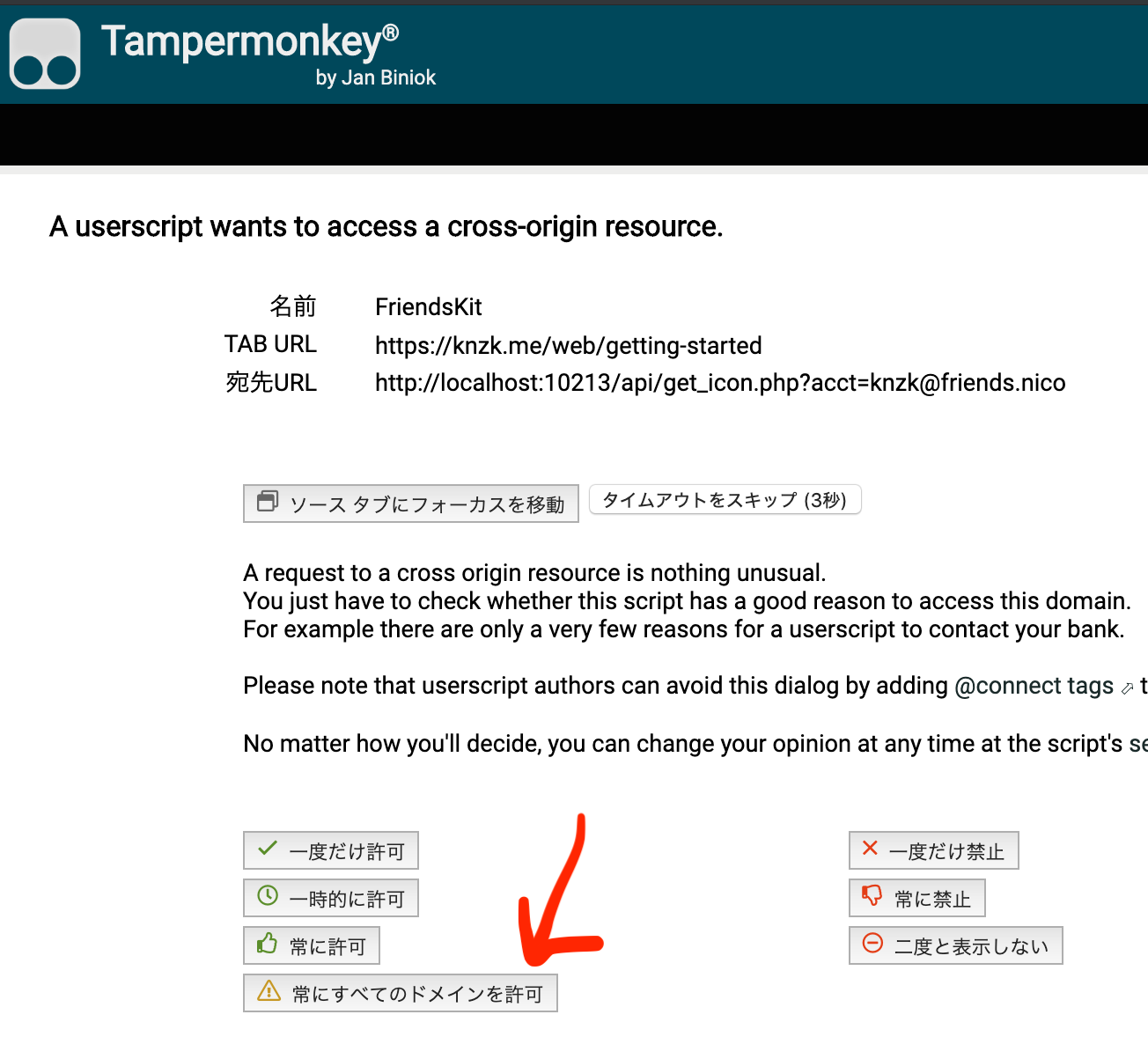Select 一時的に許可 temporary allow button

331,898
